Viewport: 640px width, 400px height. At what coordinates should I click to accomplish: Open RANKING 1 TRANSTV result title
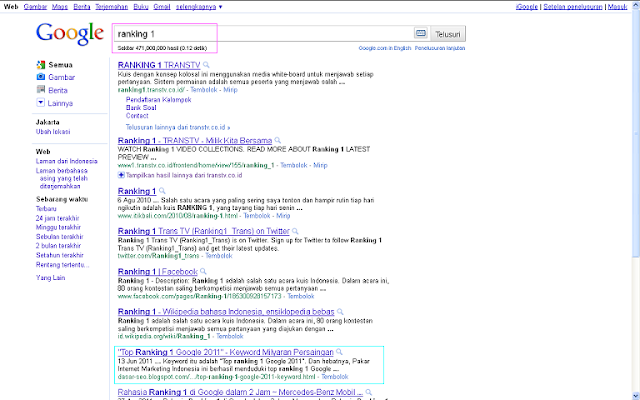pos(159,65)
